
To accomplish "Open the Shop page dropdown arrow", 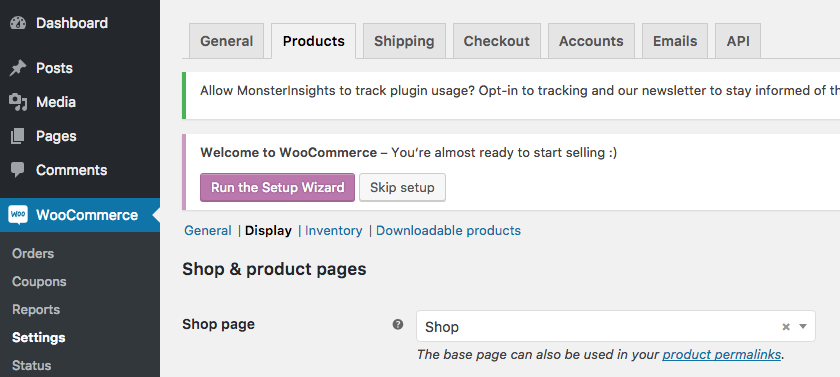I will tap(802, 326).
